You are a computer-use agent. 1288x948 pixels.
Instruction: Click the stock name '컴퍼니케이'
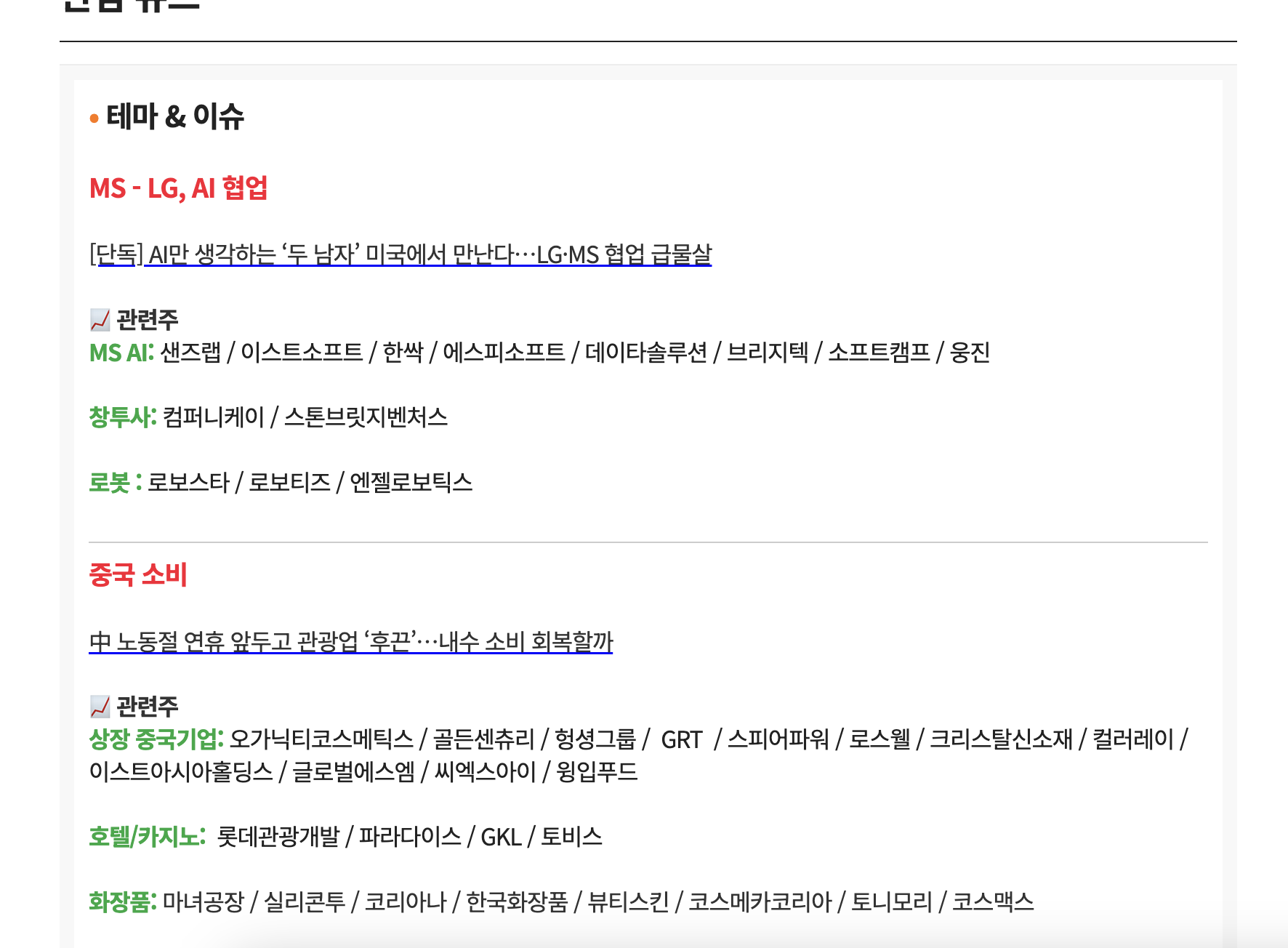point(214,417)
